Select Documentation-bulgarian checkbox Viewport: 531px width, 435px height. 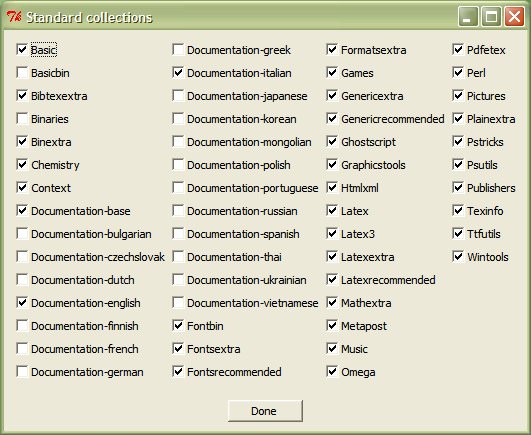point(22,234)
